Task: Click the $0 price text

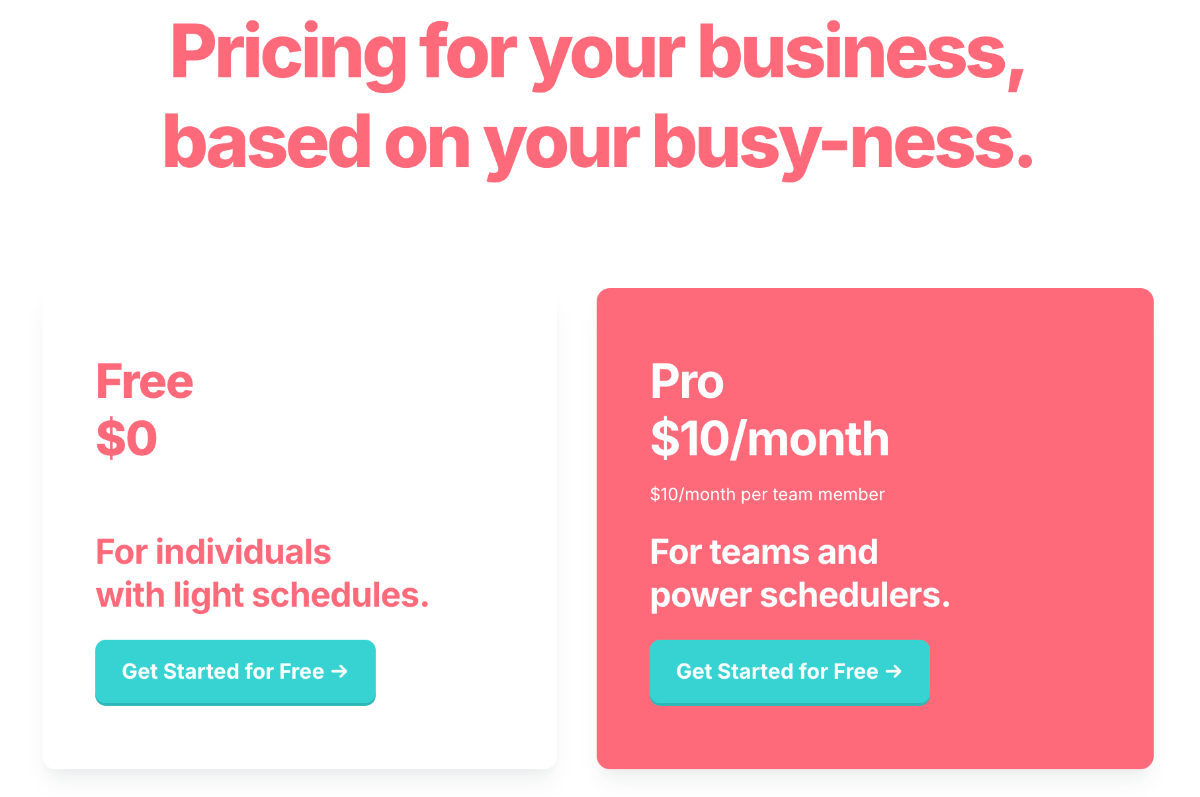Action: pyautogui.click(x=127, y=438)
